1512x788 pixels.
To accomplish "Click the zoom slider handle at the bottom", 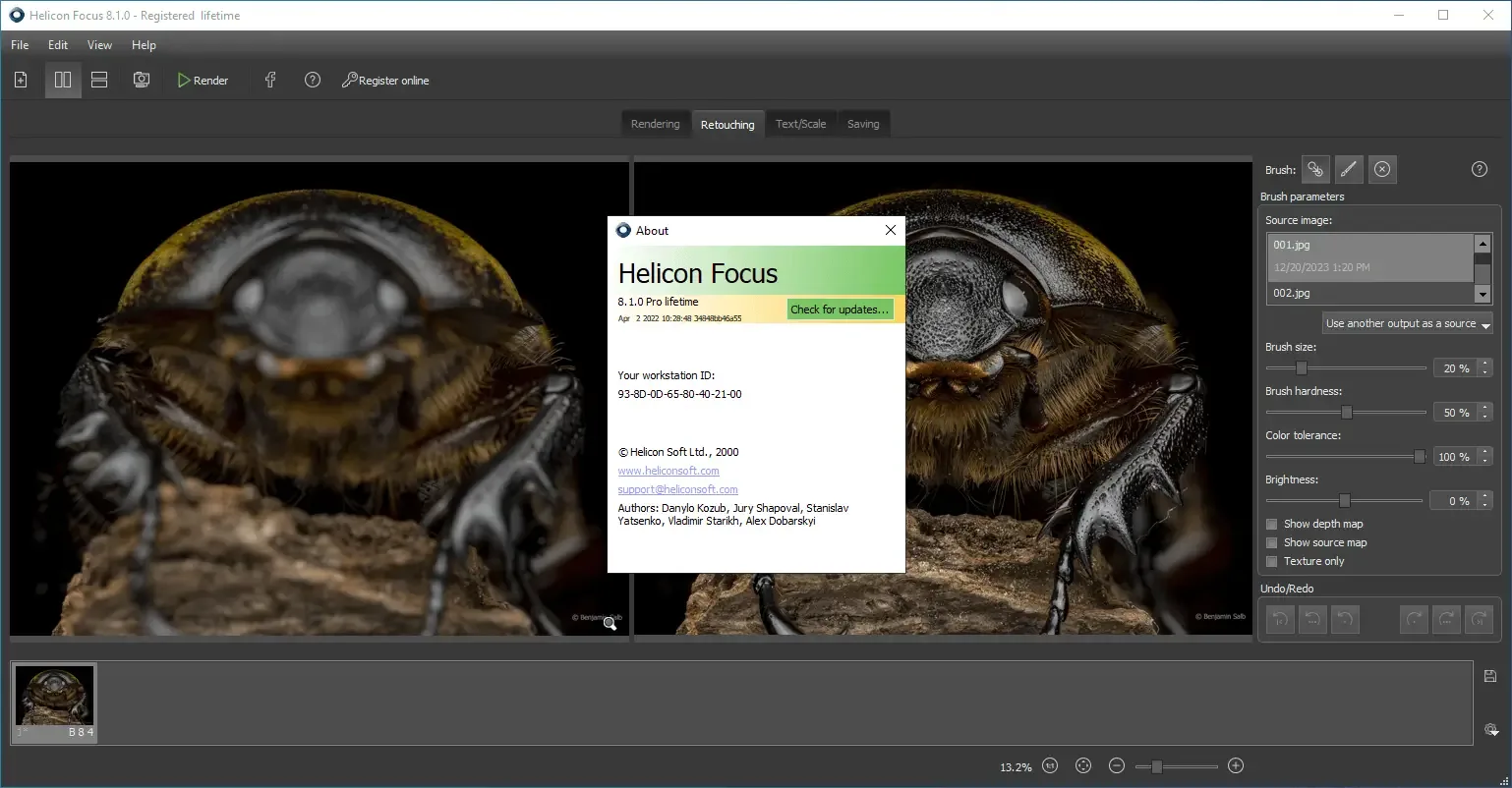I will (1157, 766).
